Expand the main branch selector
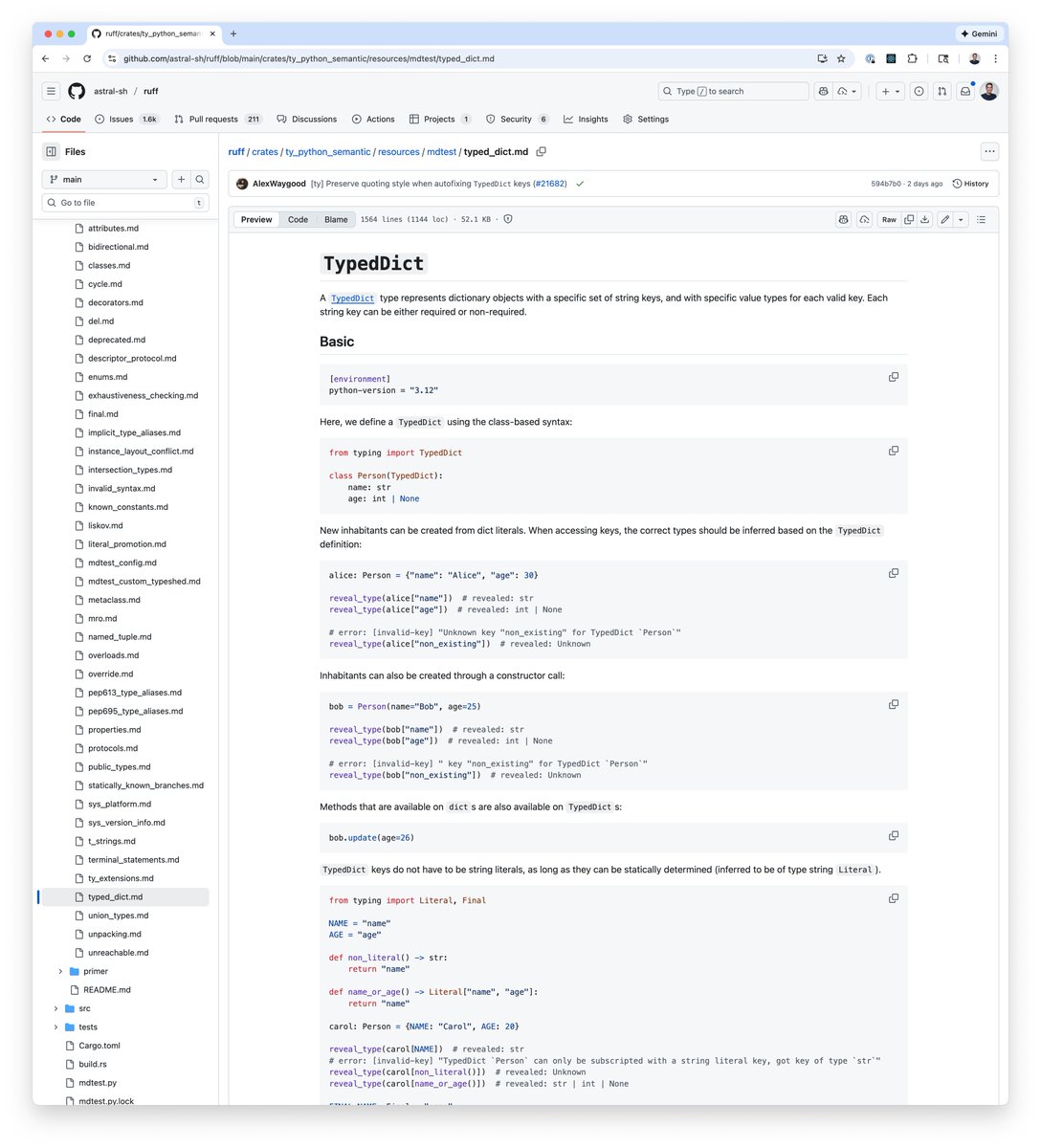 pyautogui.click(x=103, y=179)
